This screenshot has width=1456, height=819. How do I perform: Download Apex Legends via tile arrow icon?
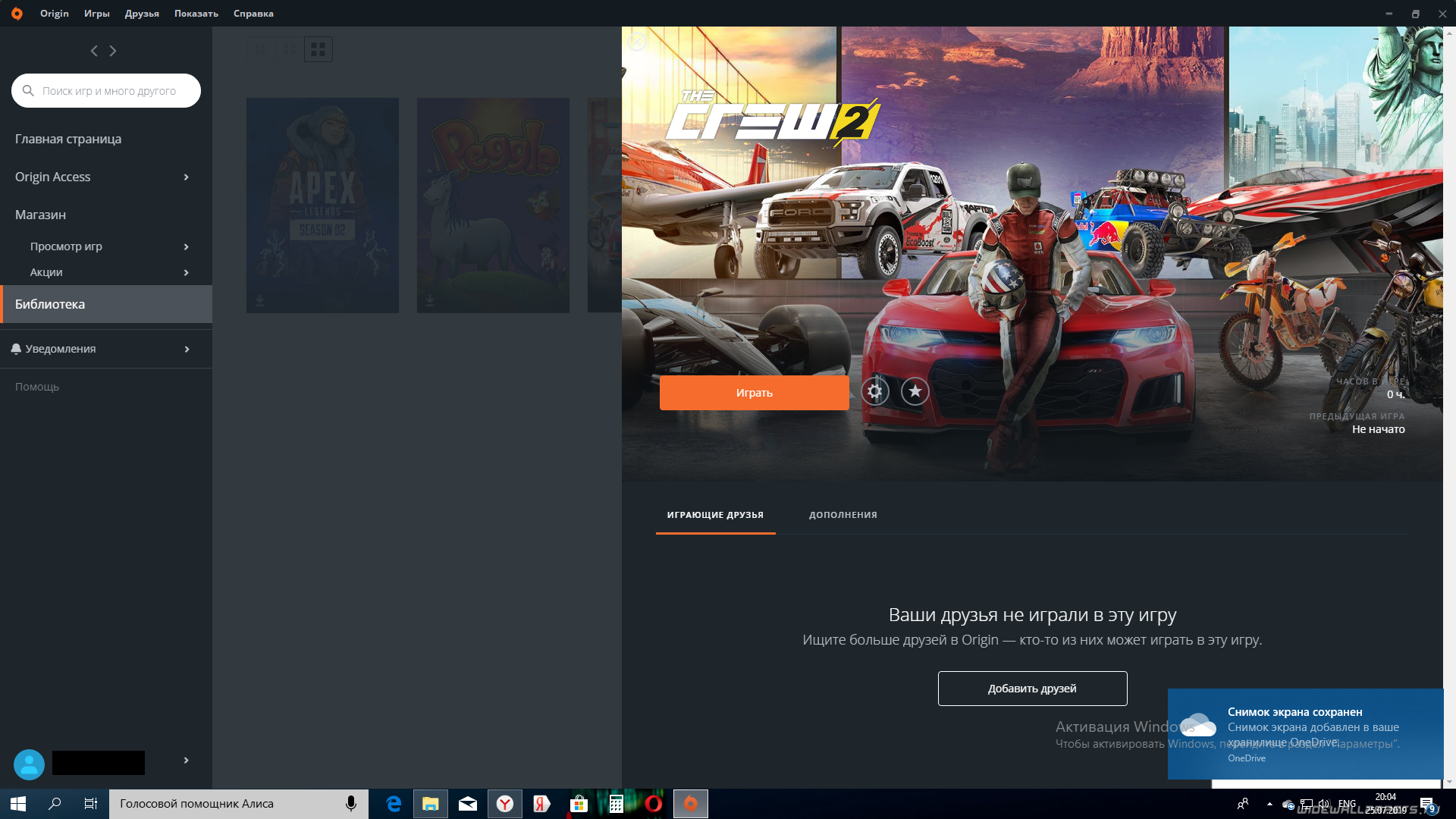pos(259,300)
